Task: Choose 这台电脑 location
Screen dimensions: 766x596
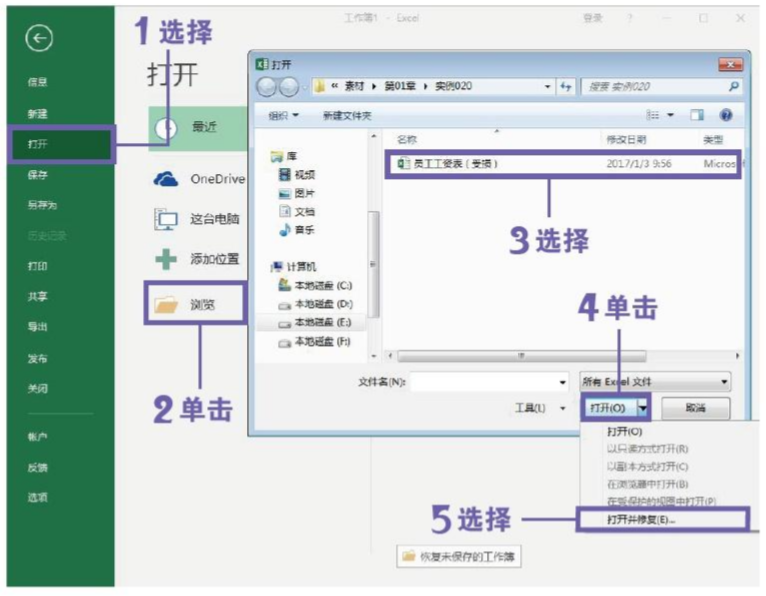Action: [197, 219]
